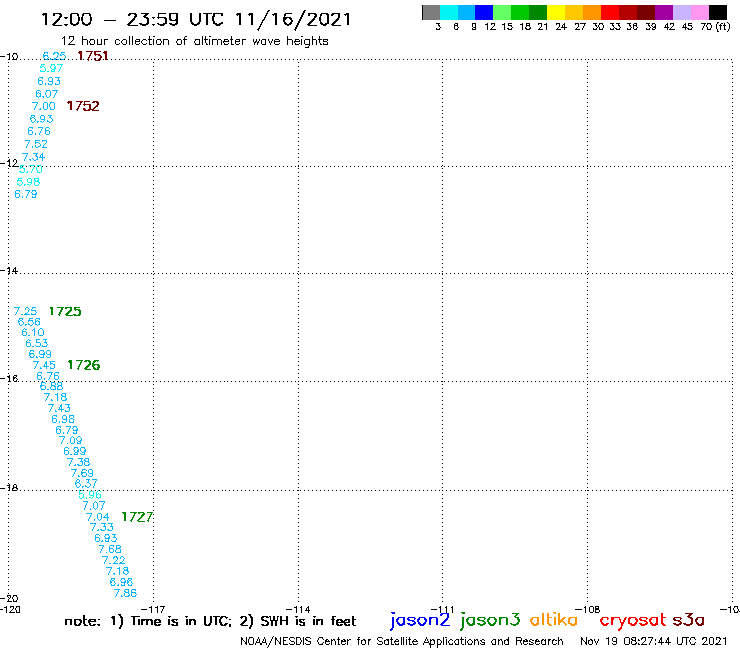Select the 5.98 wave height reading
Image resolution: width=740 pixels, height=650 pixels.
[28, 182]
